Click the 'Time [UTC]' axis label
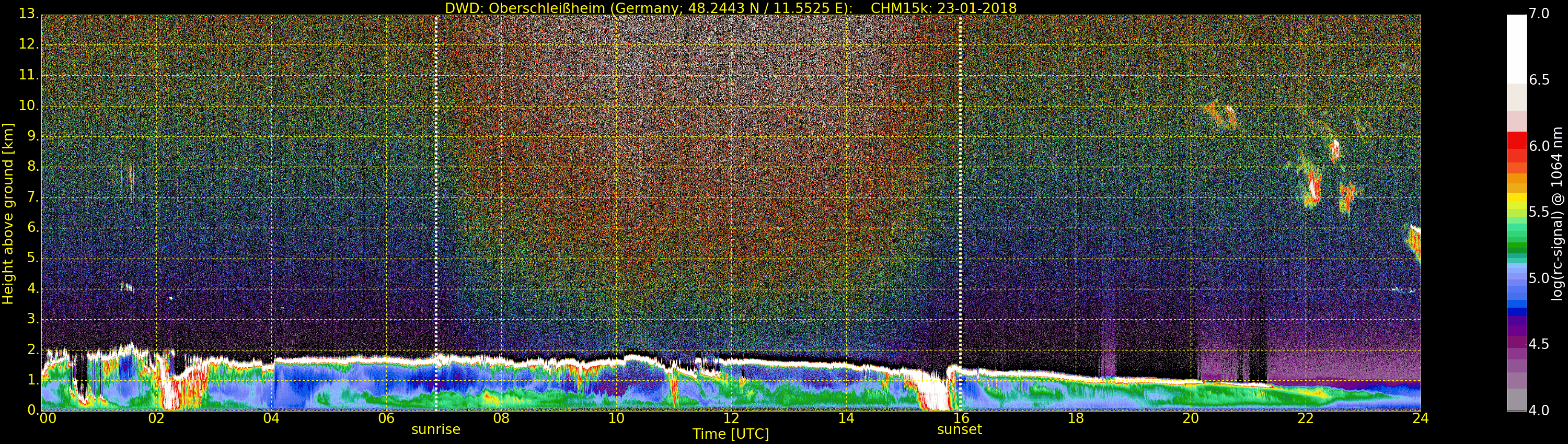 (731, 434)
